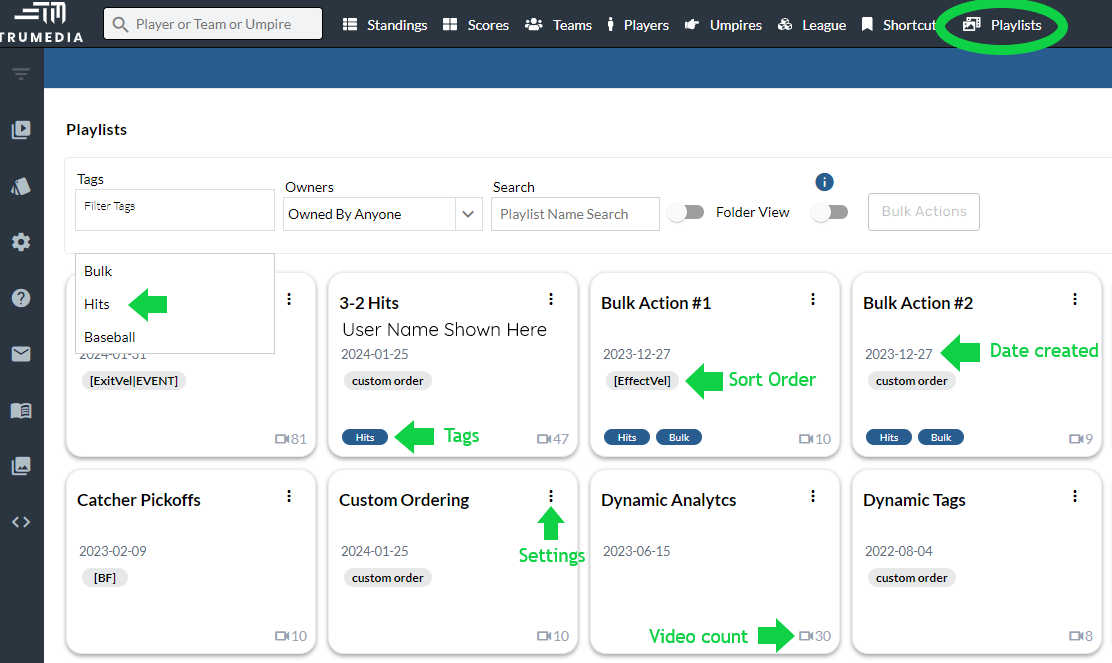Toggle the switch beneath the info icon
The image size is (1112, 663).
(830, 212)
